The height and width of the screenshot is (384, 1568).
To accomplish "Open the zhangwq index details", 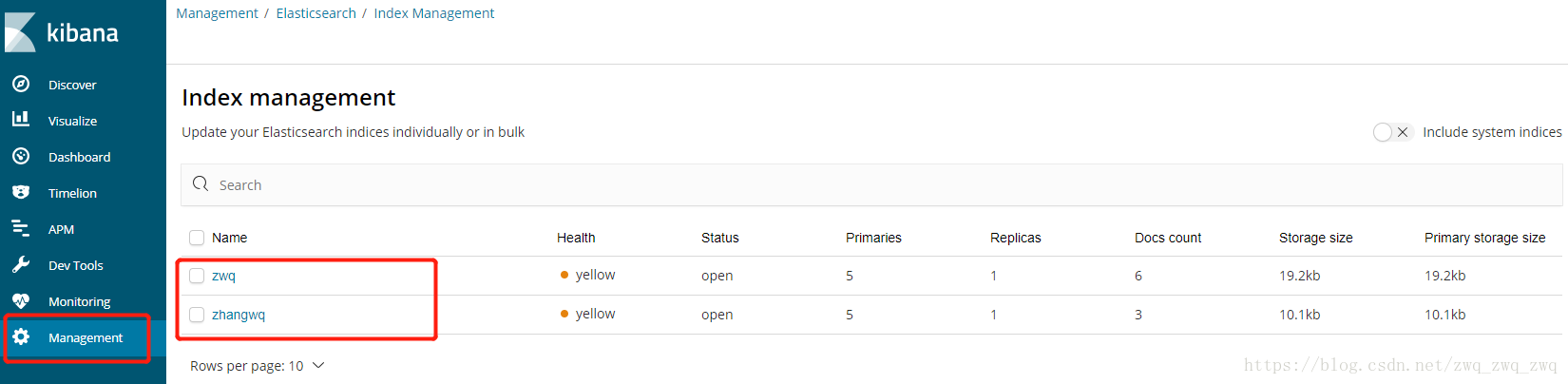I will tap(239, 315).
